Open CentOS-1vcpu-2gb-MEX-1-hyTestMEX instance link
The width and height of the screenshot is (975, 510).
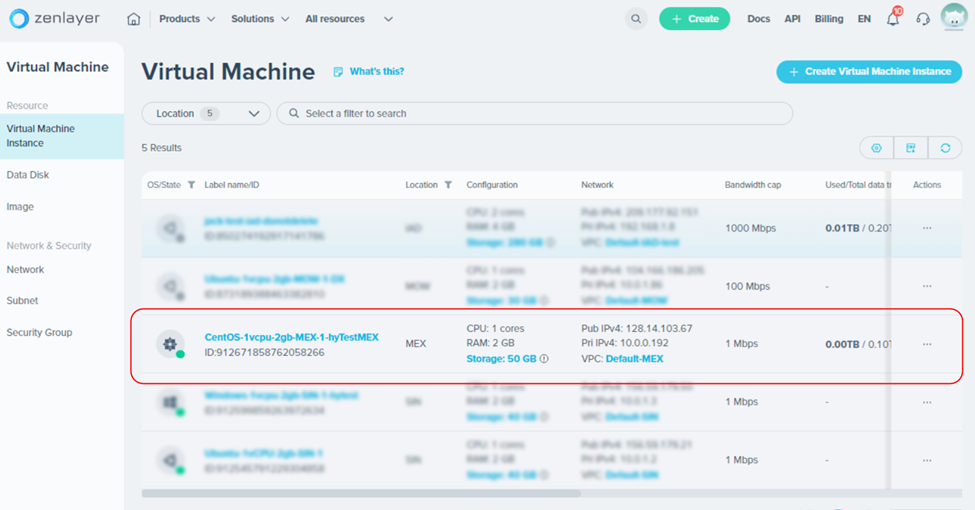(292, 337)
